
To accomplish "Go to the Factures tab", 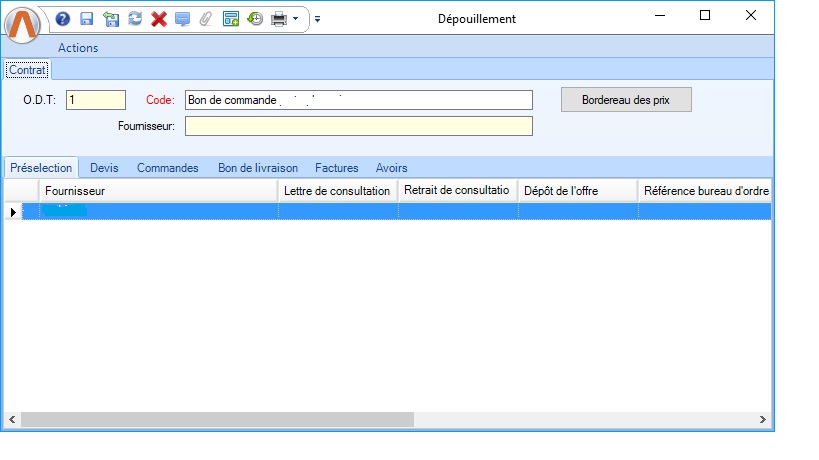I will coord(336,168).
